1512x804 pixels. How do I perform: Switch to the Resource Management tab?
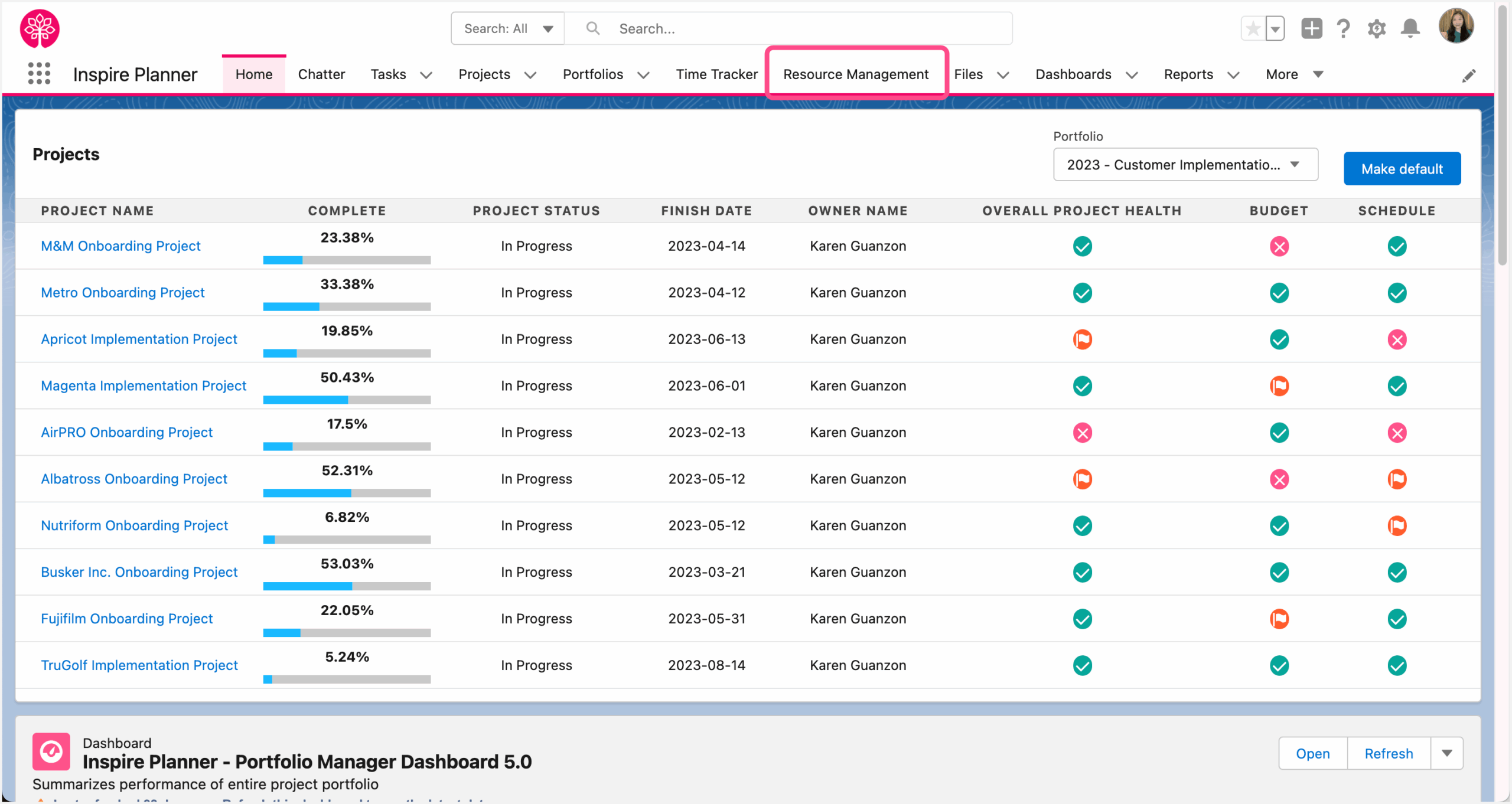click(855, 74)
